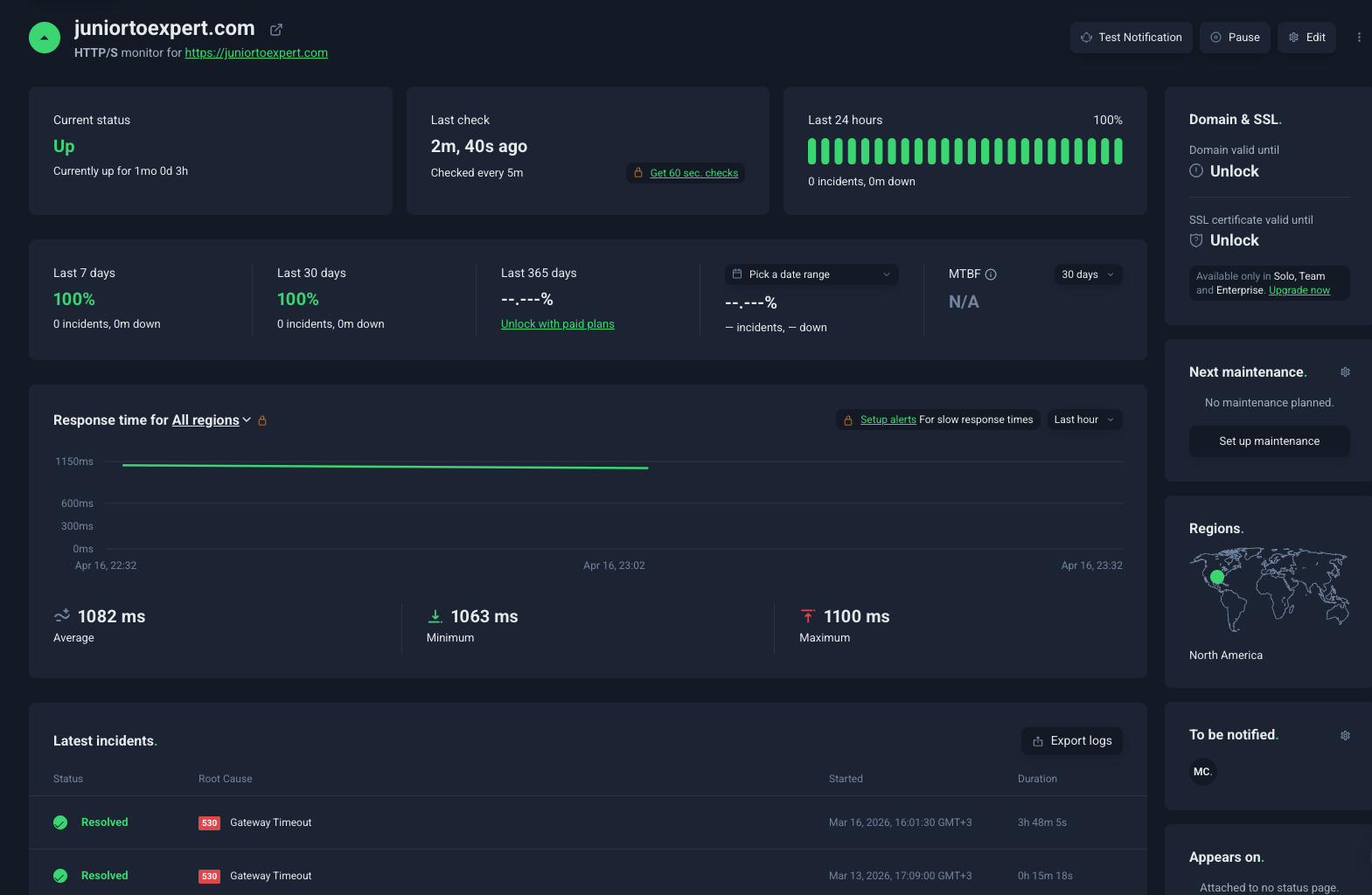1372x895 pixels.
Task: Click 530 error badge for Mar 16 incident
Action: point(209,823)
